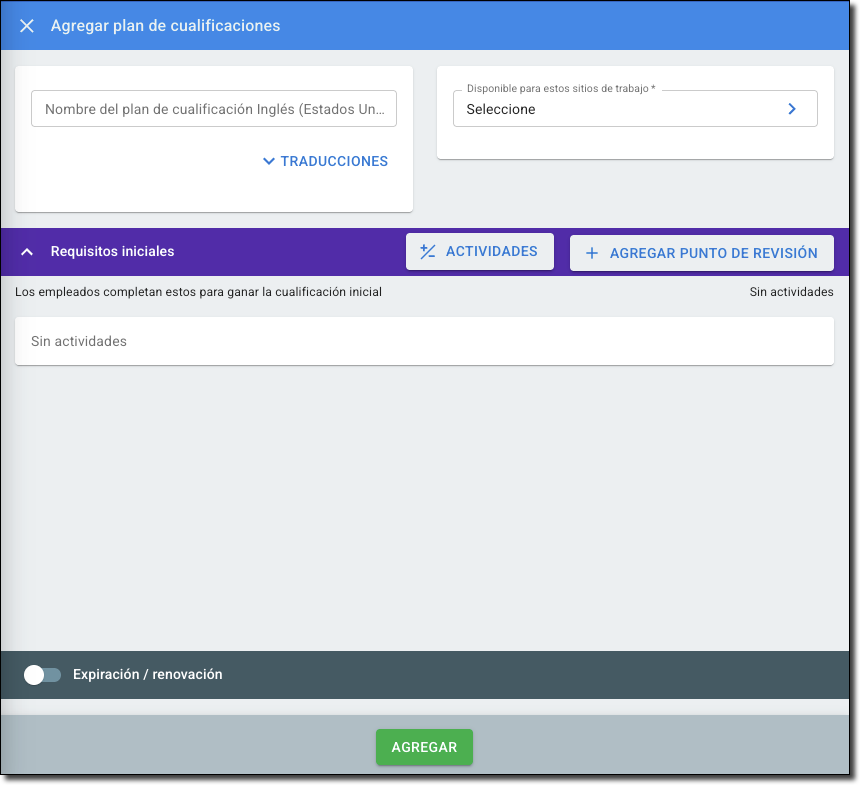Collapse Requisitos iniciales using the up chevron
The width and height of the screenshot is (860, 785).
27,252
